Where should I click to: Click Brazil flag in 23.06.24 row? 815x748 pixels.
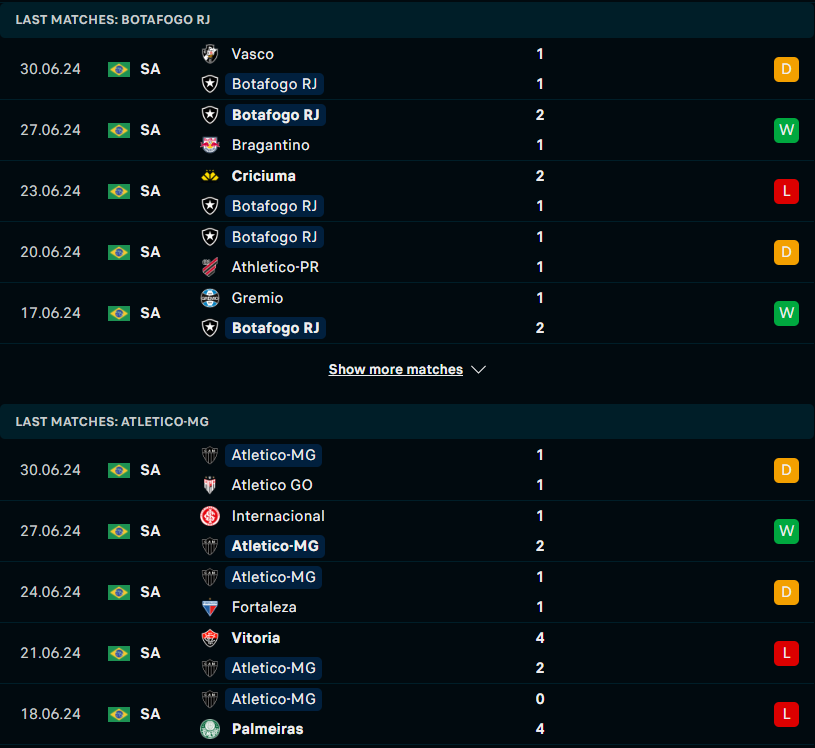pos(119,191)
